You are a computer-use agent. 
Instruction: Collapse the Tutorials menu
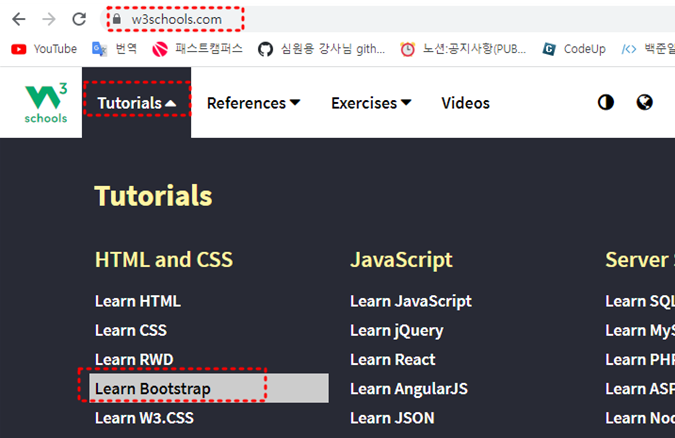click(x=136, y=103)
